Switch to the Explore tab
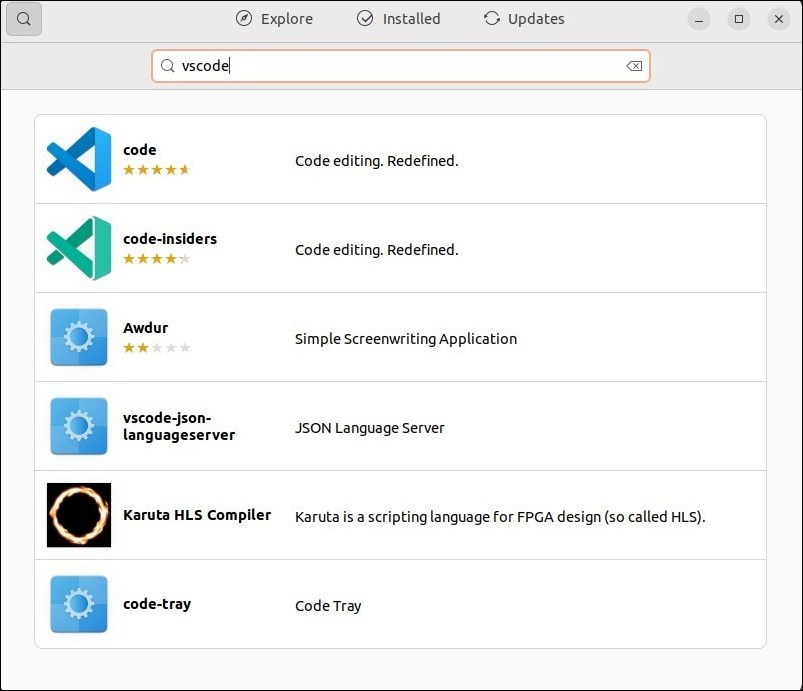 (274, 19)
